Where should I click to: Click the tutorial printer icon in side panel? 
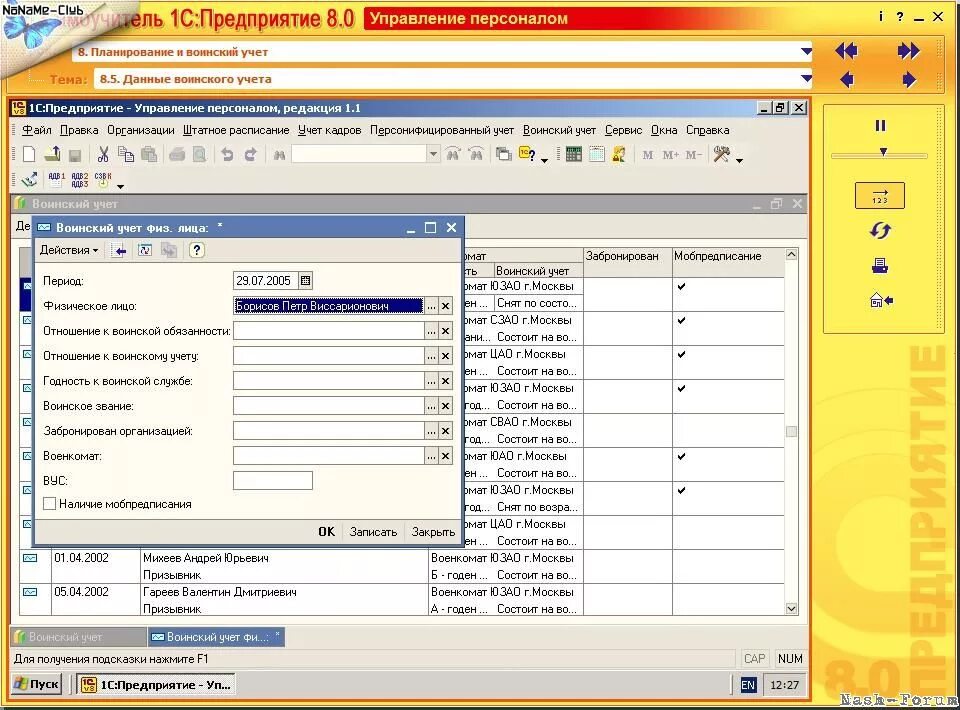tap(880, 266)
